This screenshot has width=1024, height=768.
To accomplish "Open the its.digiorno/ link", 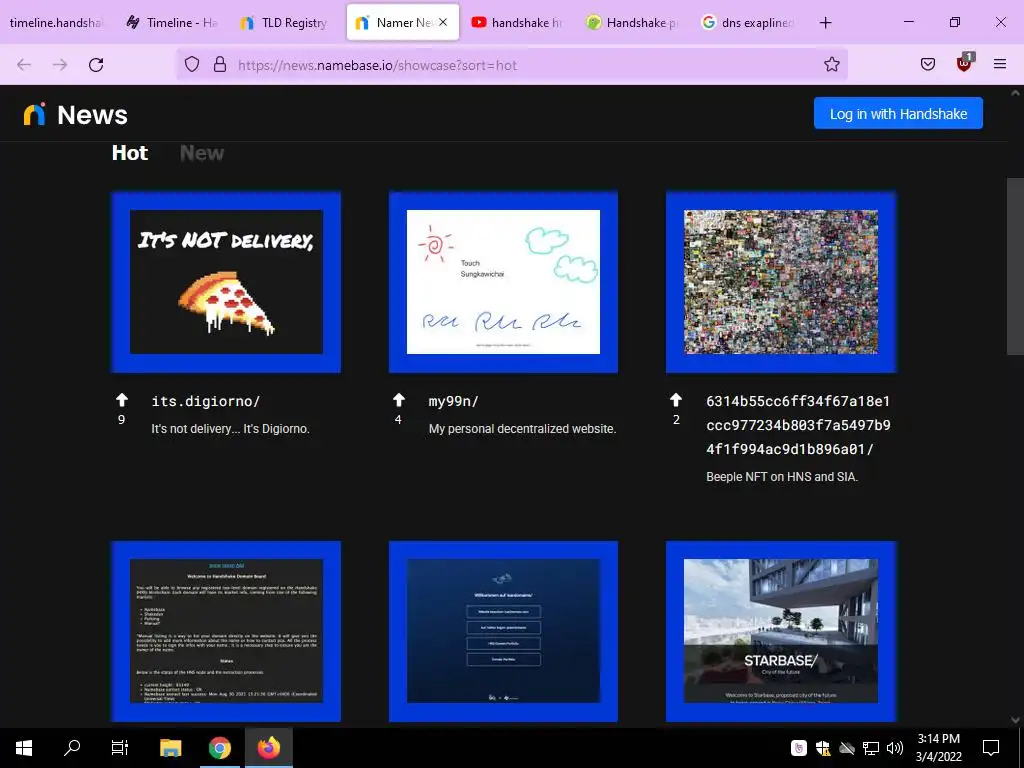I will point(206,401).
